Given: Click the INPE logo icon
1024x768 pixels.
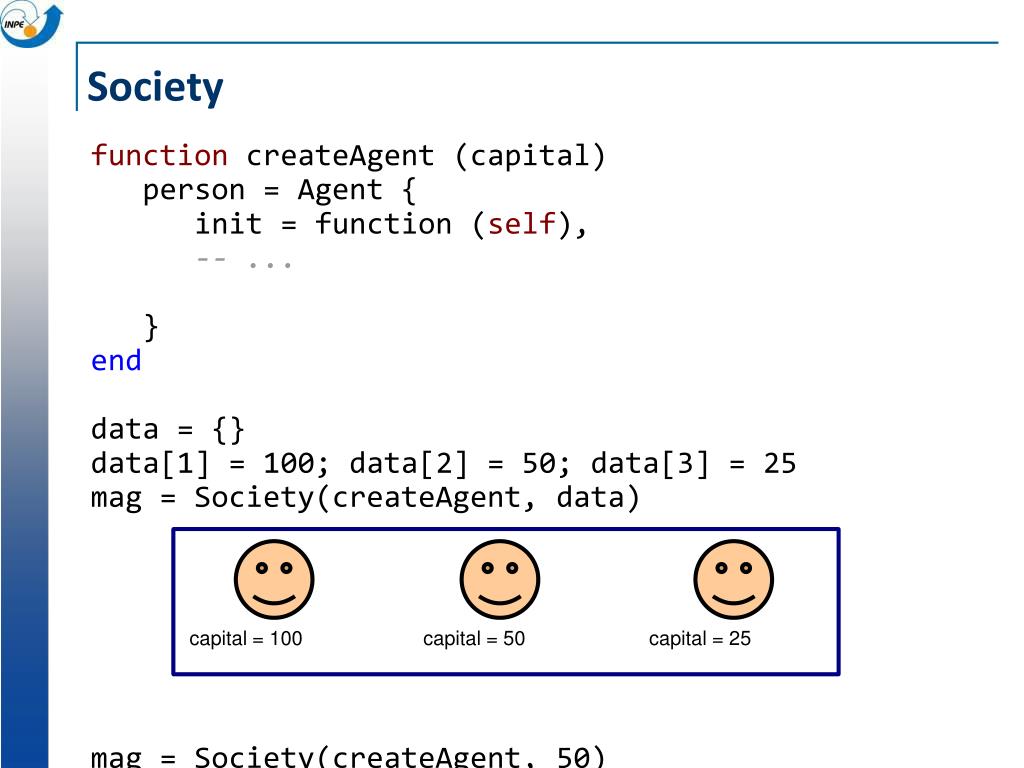Looking at the screenshot, I should tap(31, 24).
